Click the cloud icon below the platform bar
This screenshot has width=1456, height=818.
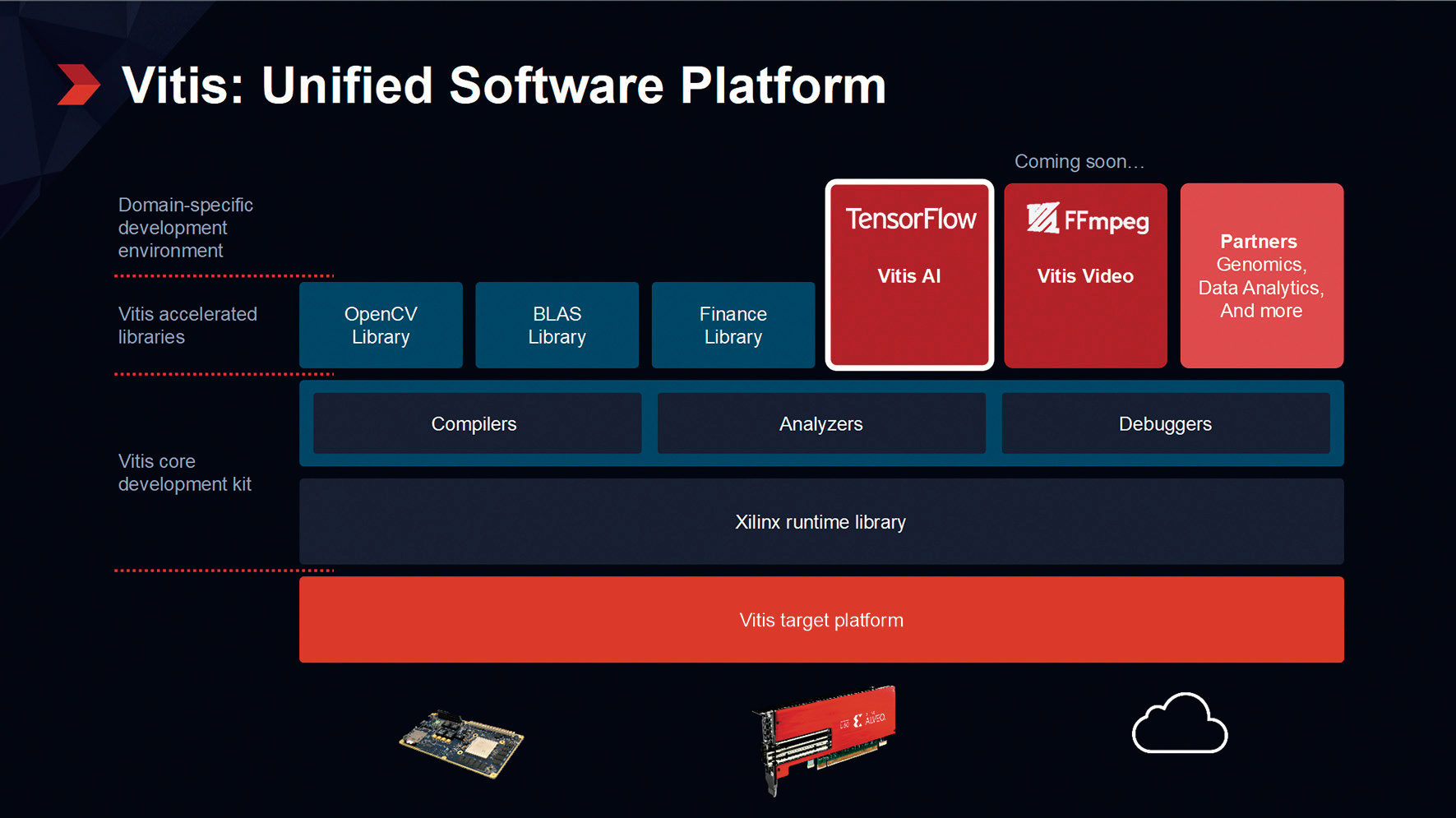[1180, 723]
